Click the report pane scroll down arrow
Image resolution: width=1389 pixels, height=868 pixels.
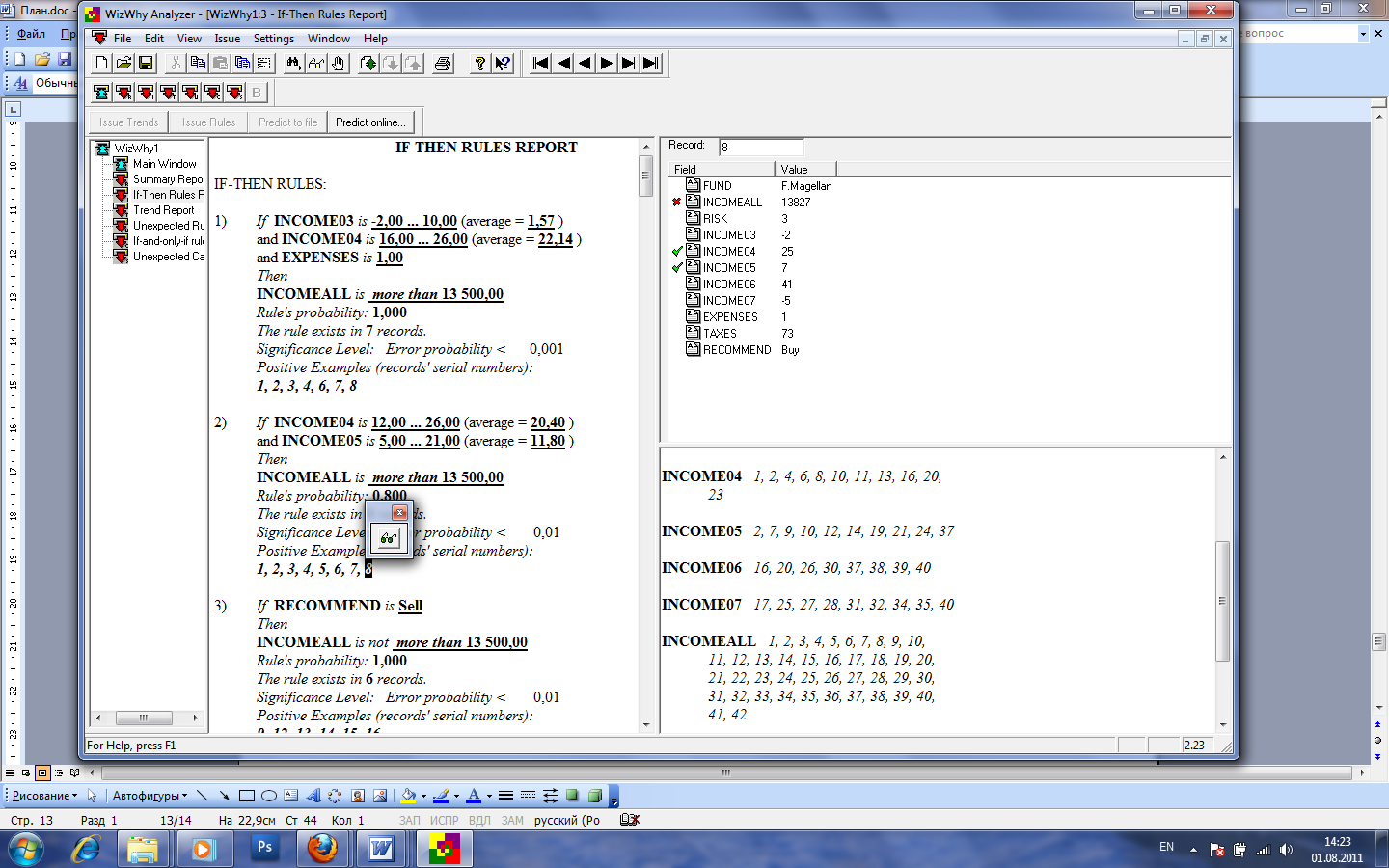pos(646,725)
